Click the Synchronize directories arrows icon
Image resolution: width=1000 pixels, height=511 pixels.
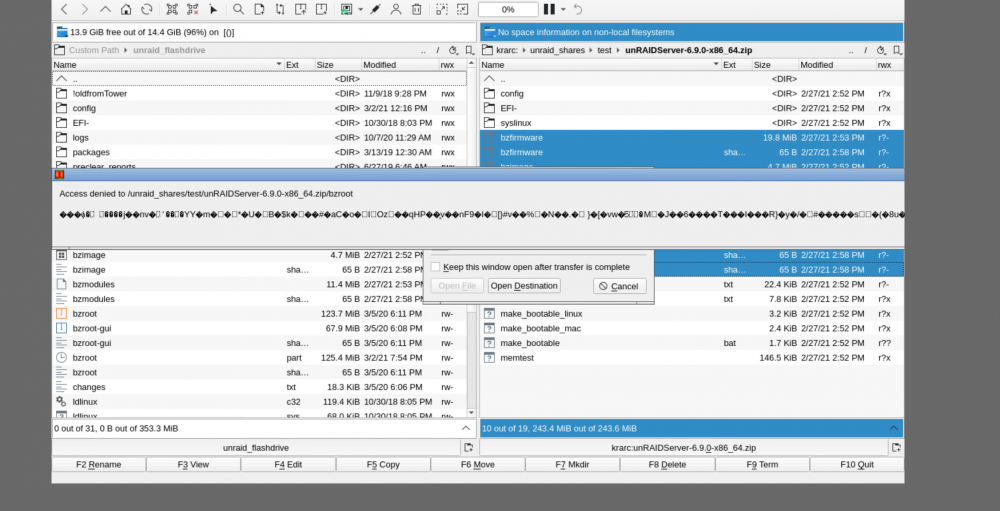[280, 10]
